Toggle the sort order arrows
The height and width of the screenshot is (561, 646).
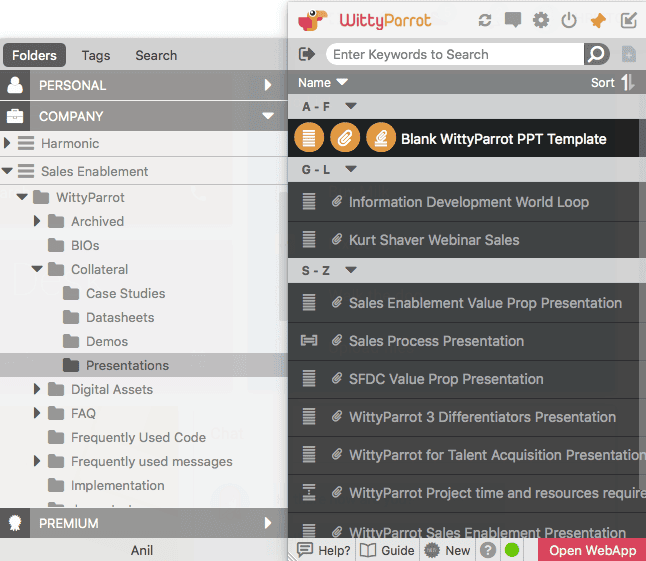628,83
